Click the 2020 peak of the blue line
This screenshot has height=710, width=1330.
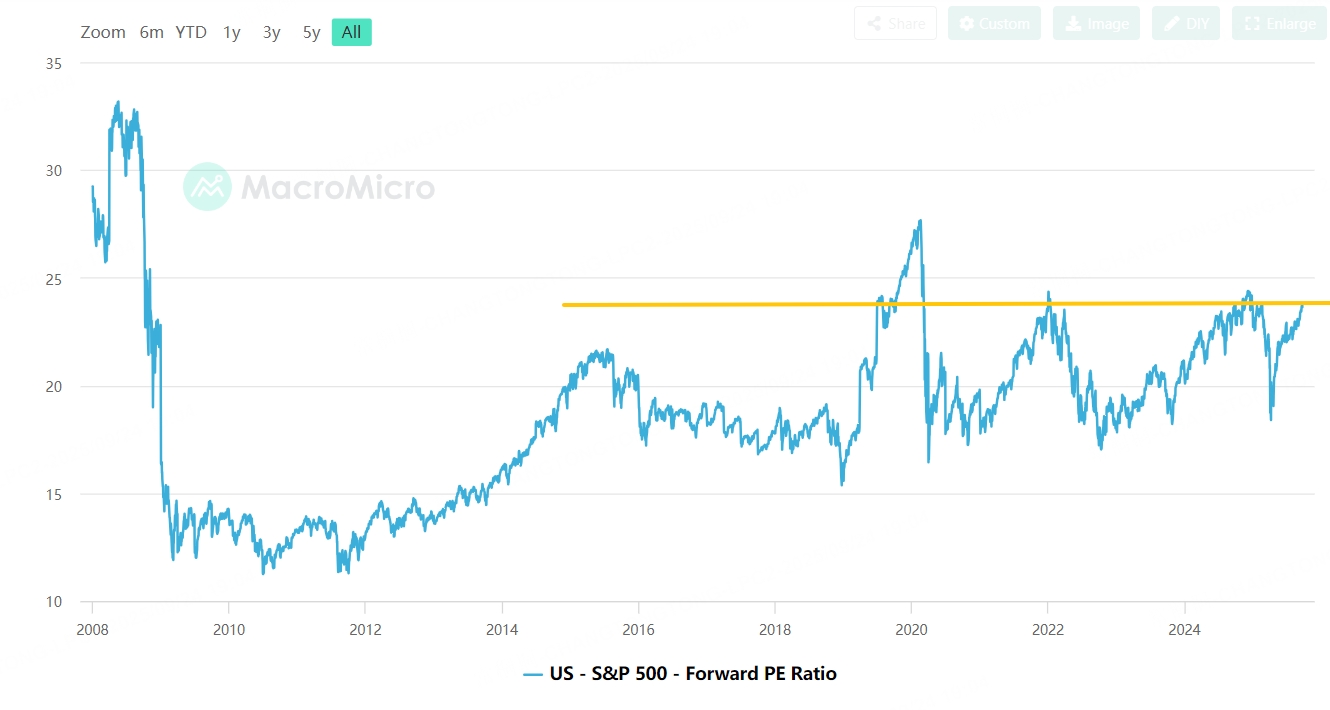click(x=919, y=221)
